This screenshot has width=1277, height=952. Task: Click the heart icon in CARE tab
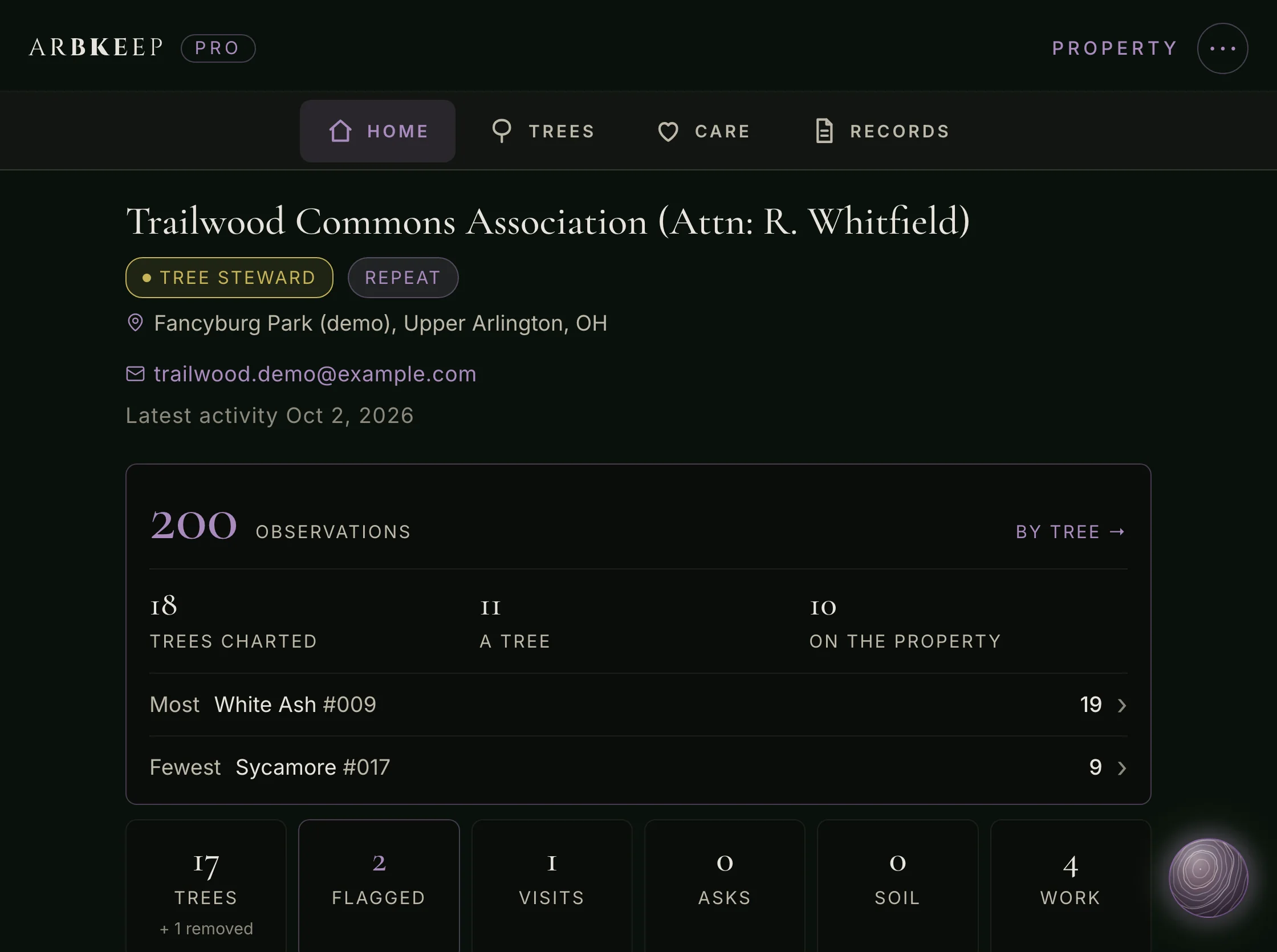(x=668, y=132)
